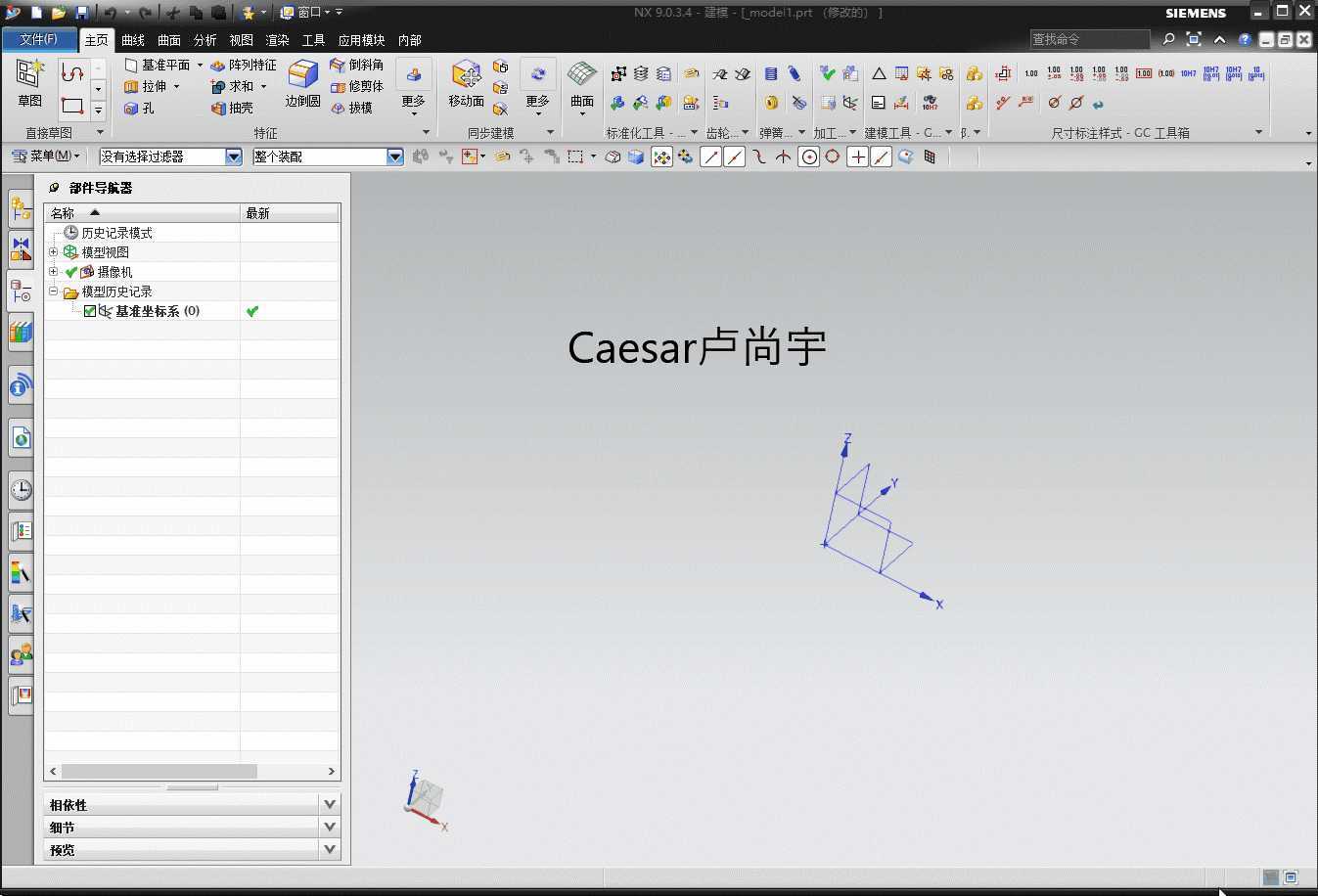
Task: Click in the 查找命令 search field
Action: [1089, 39]
